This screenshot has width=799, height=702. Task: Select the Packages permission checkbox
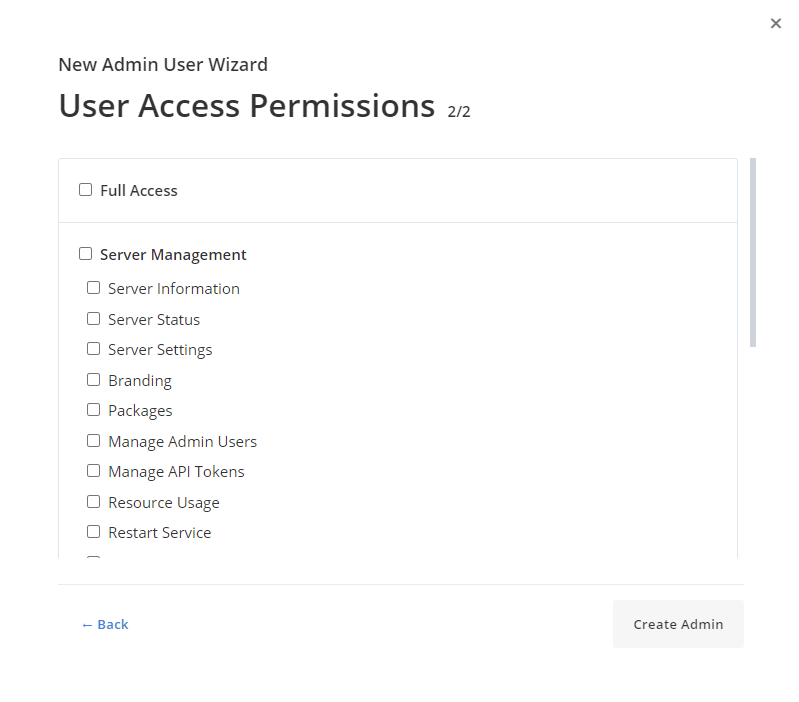tap(94, 410)
